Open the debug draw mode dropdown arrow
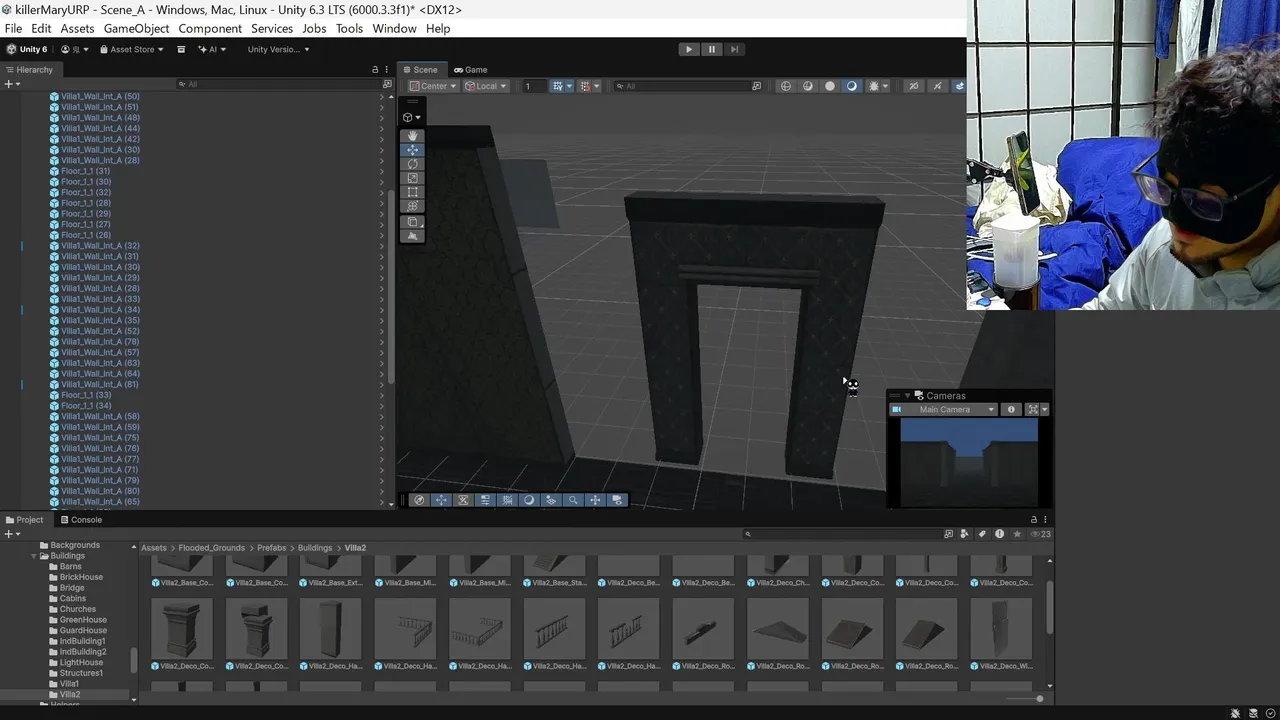Viewport: 1280px width, 720px height. (x=885, y=86)
